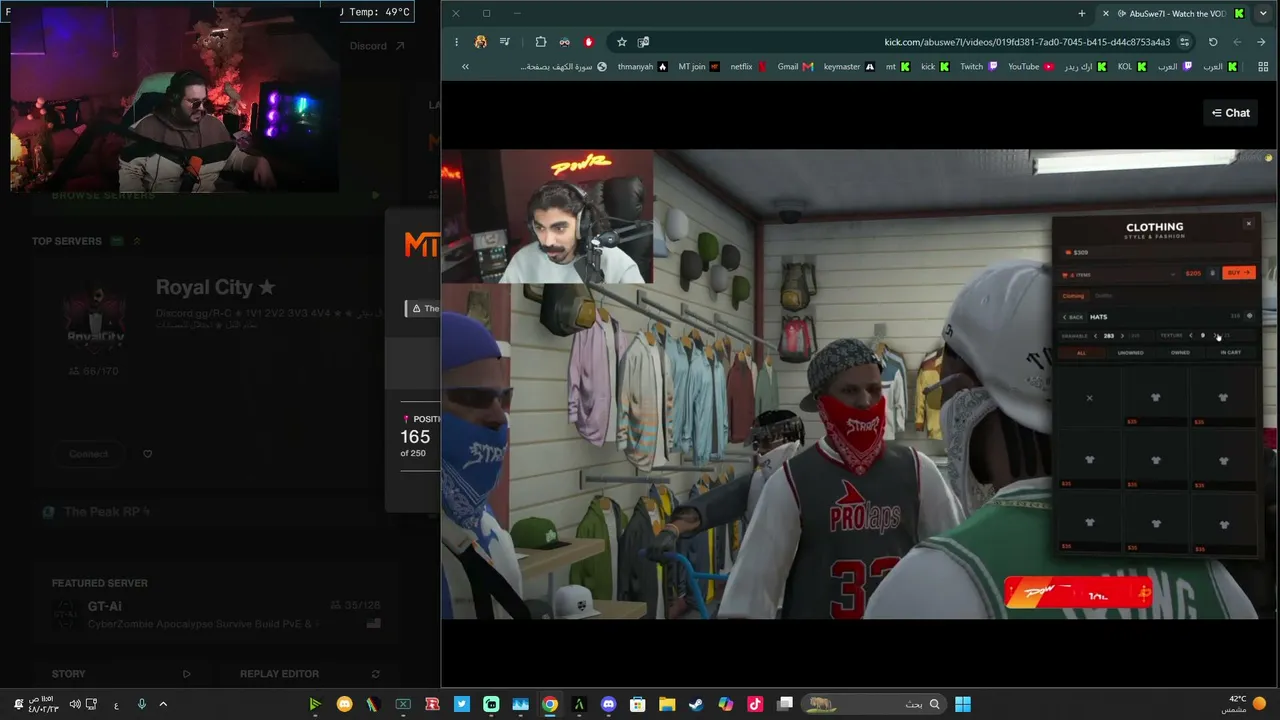This screenshot has height=720, width=1280.
Task: Open the MT join bookmark
Action: click(699, 67)
